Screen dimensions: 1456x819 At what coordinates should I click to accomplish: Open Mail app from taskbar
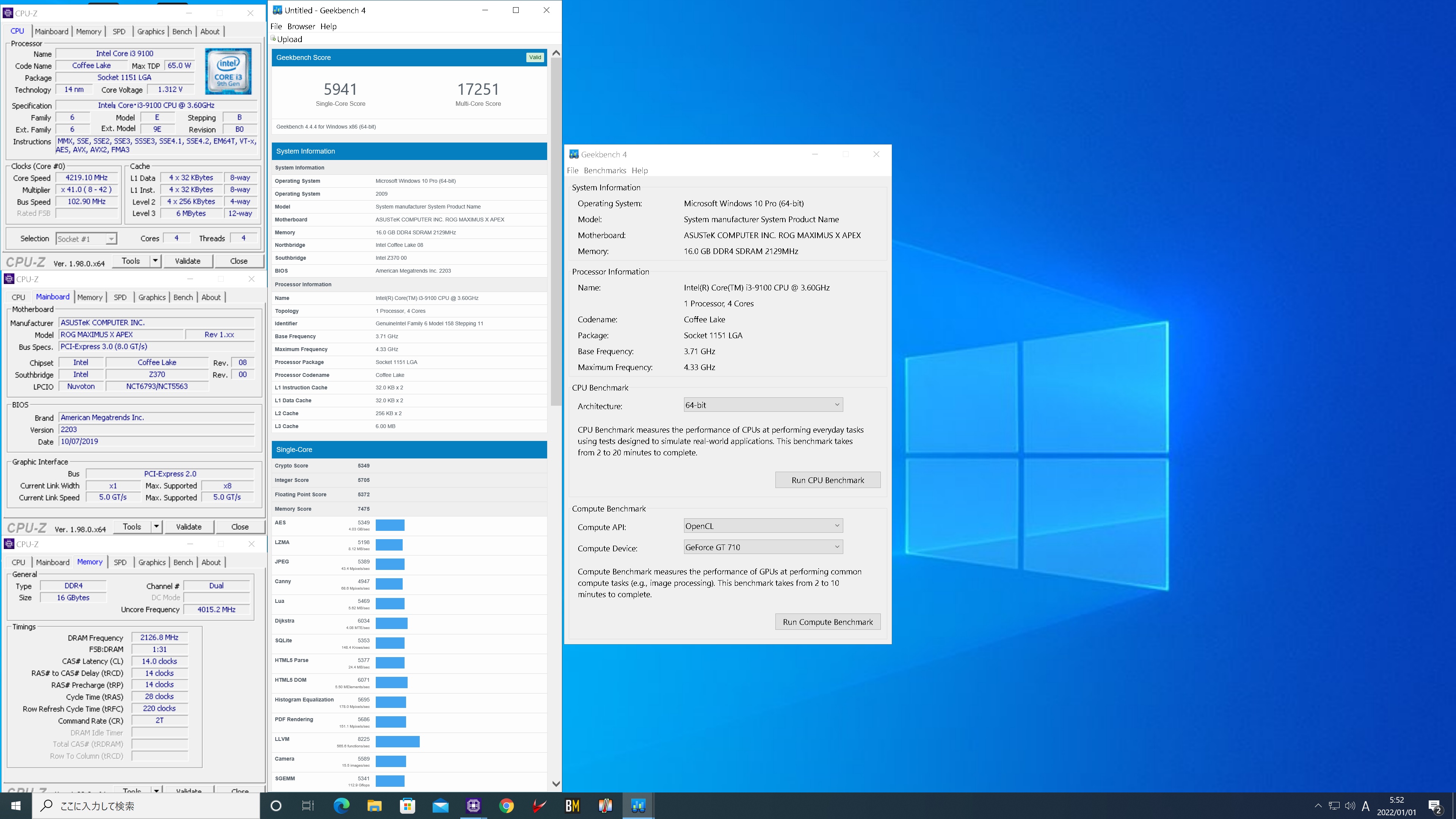point(440,805)
